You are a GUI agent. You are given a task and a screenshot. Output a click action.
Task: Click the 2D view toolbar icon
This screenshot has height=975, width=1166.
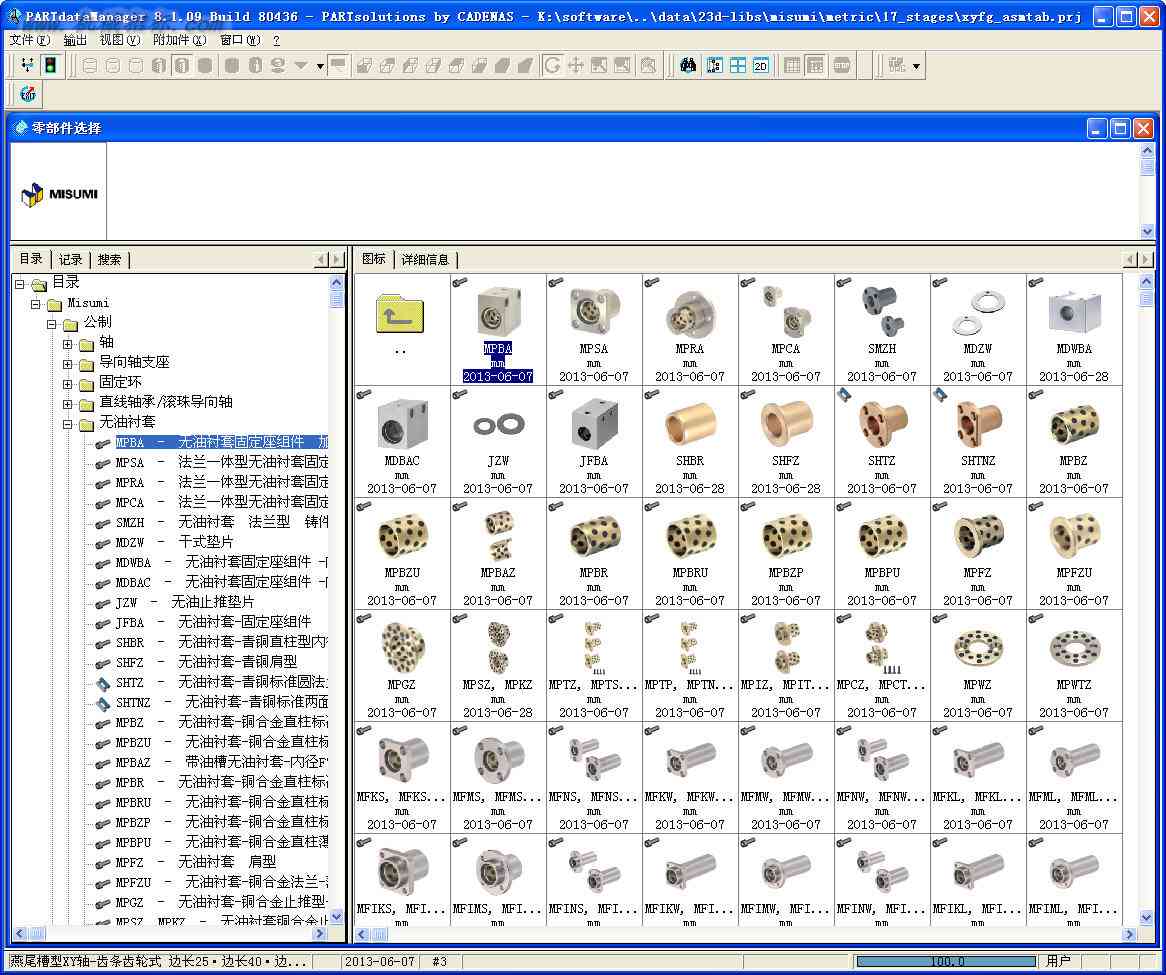761,65
